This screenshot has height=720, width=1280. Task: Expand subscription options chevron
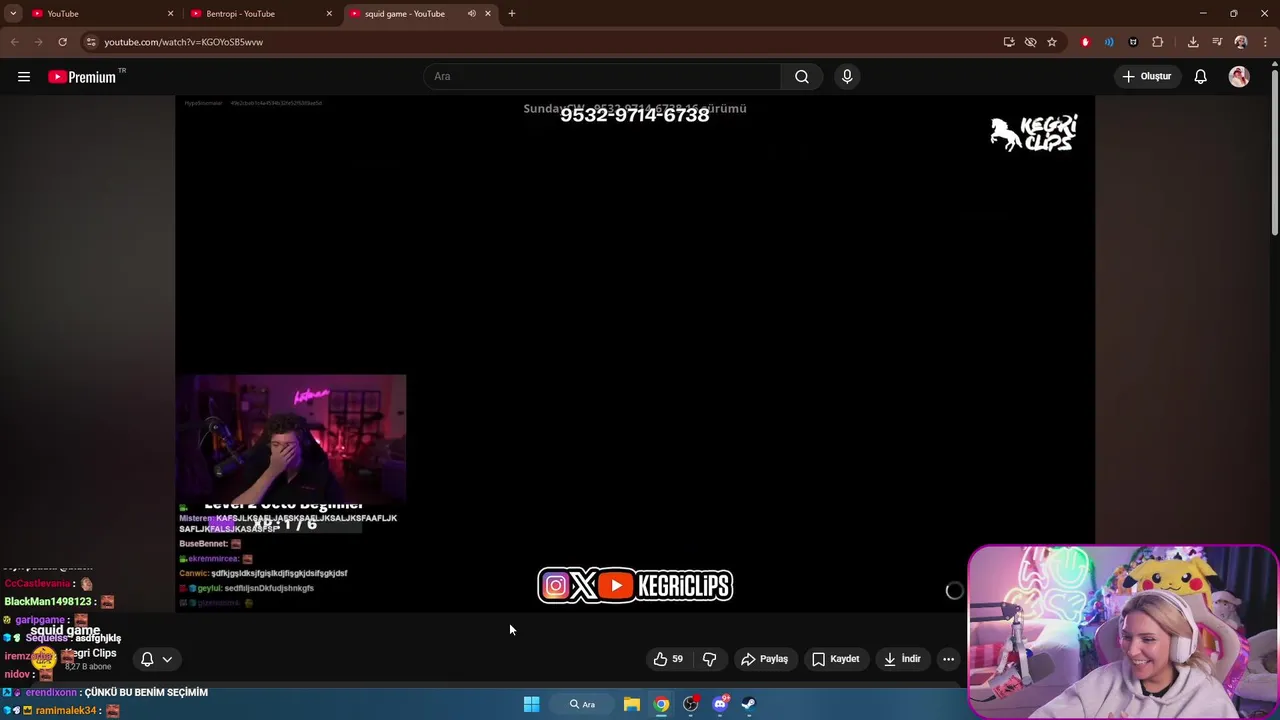167,659
